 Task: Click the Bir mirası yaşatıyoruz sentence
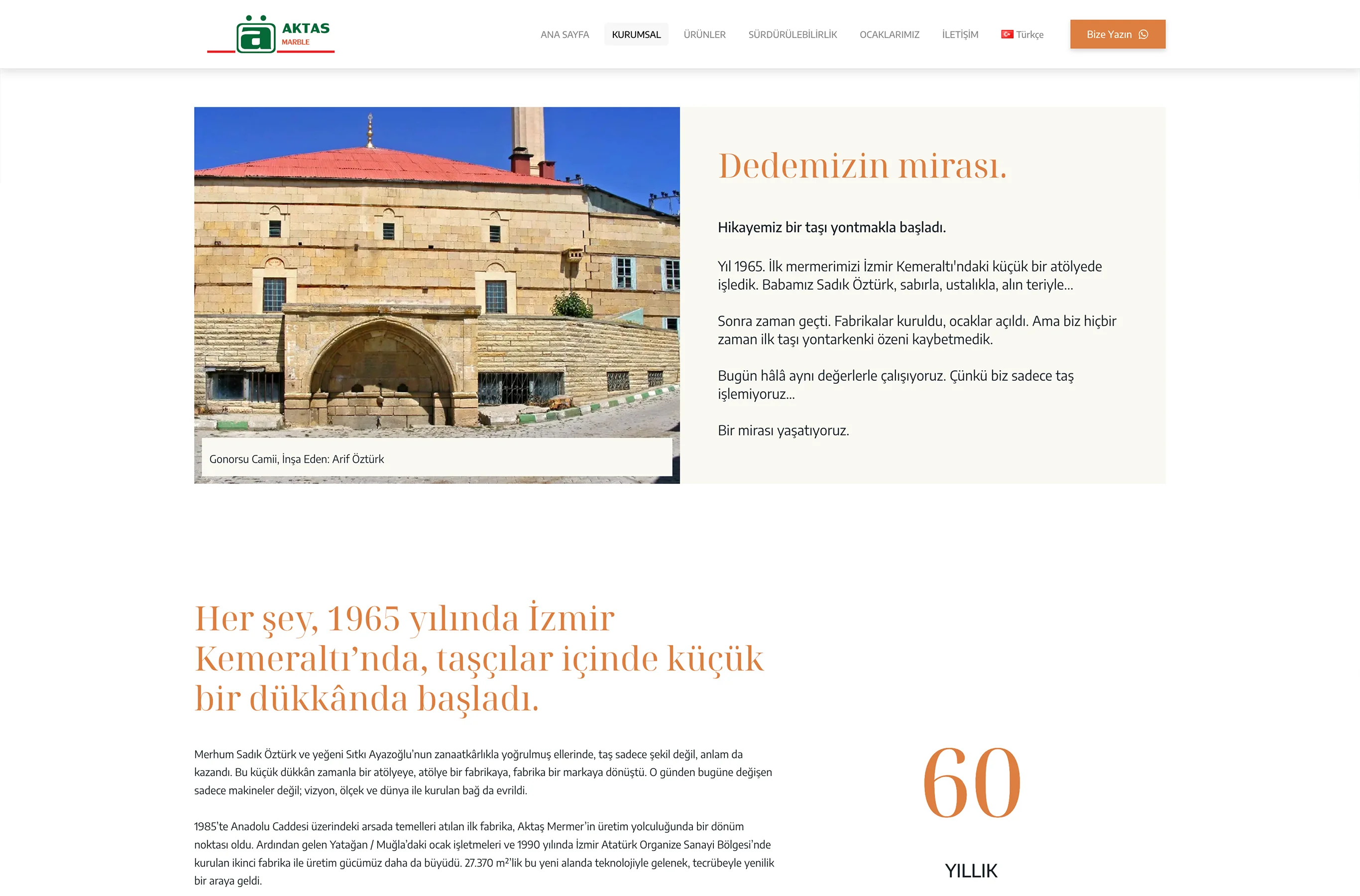(783, 430)
